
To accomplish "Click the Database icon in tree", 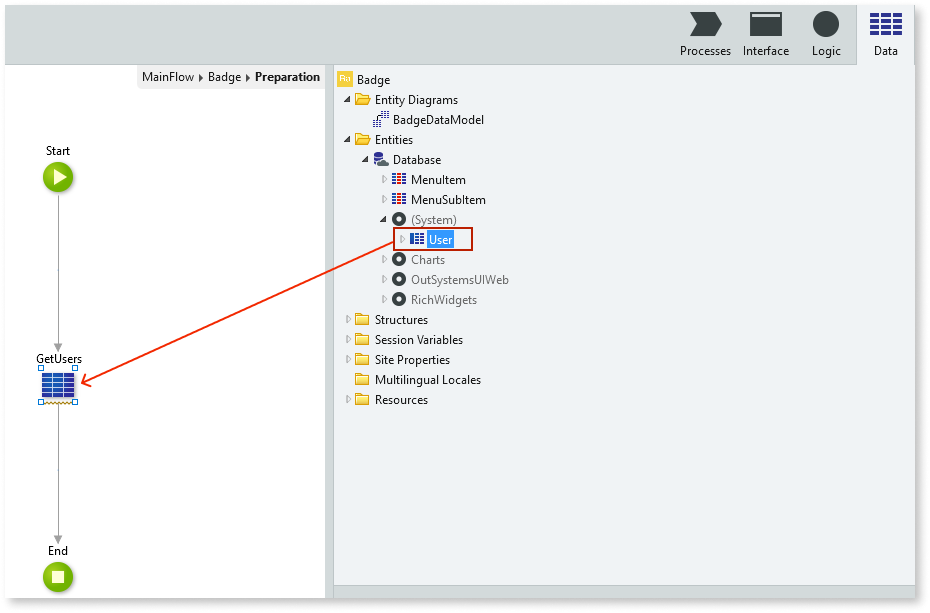I will (381, 160).
